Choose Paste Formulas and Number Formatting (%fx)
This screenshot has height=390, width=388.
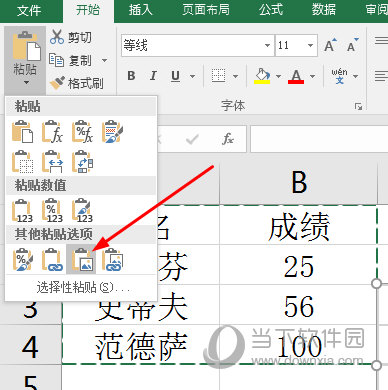pos(82,132)
